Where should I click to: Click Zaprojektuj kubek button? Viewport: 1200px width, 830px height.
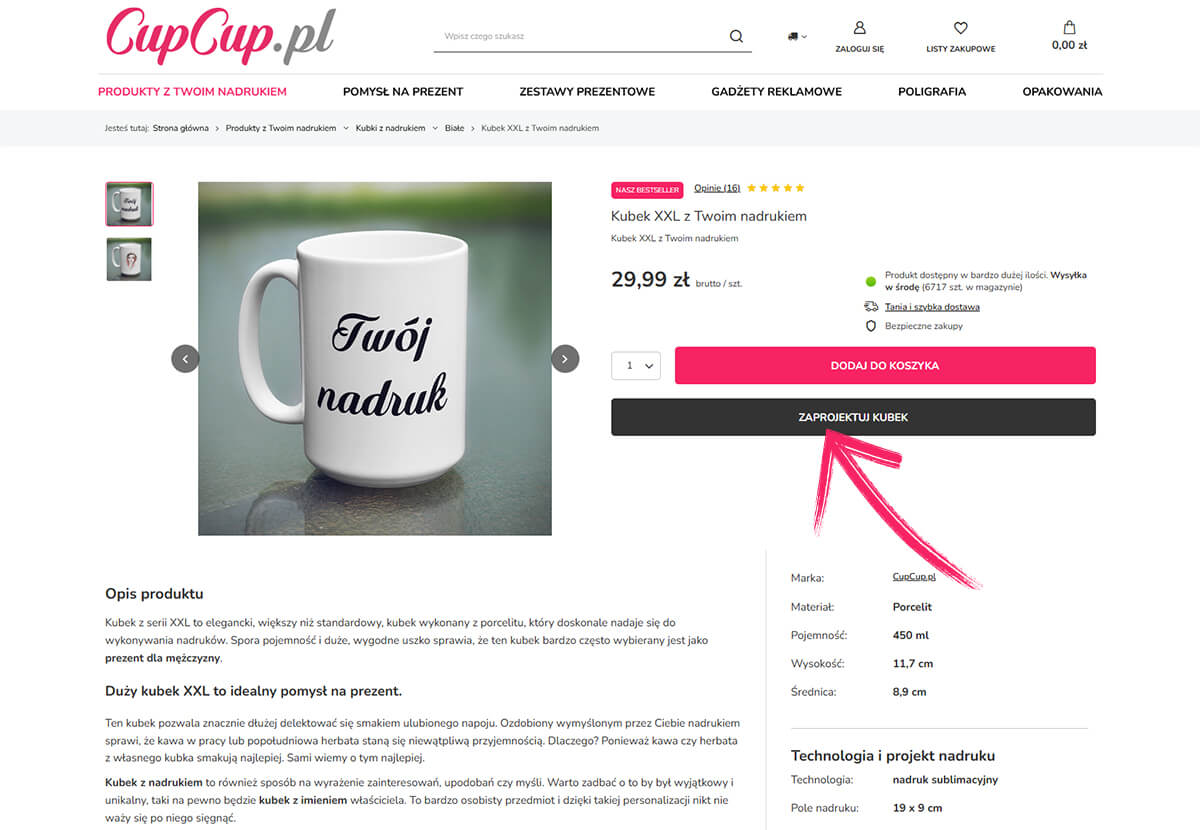[x=853, y=417]
